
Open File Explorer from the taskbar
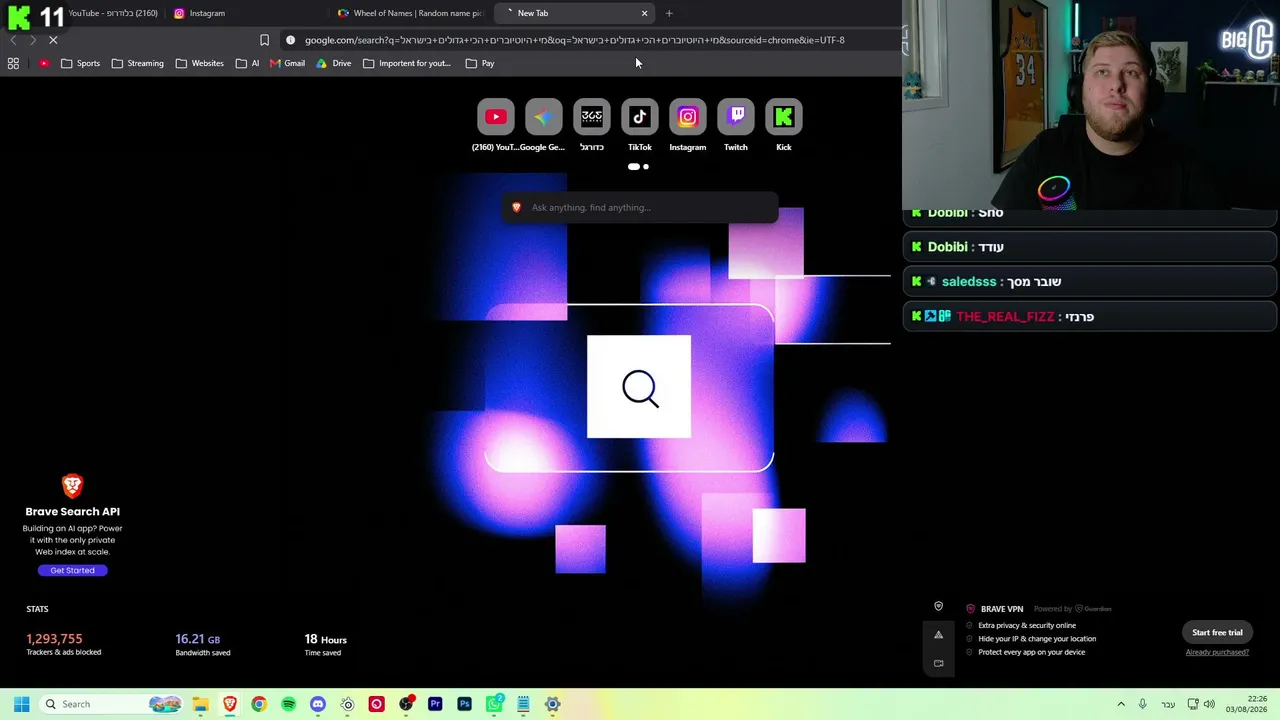(x=200, y=704)
